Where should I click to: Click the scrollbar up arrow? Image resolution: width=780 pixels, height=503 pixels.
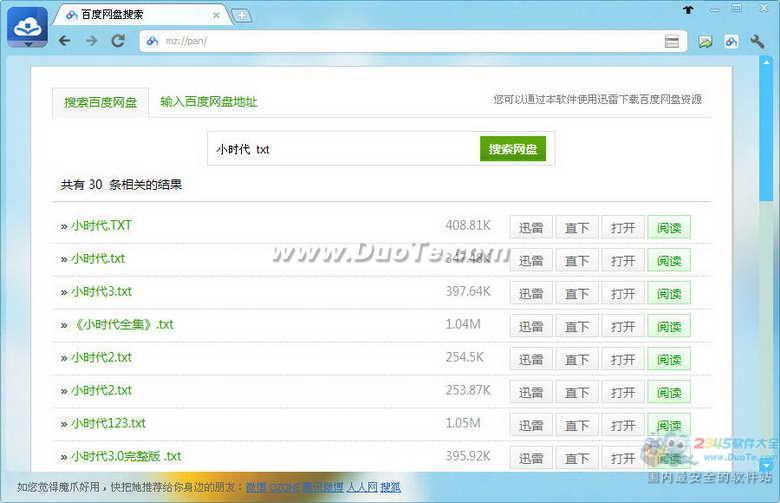(x=766, y=61)
